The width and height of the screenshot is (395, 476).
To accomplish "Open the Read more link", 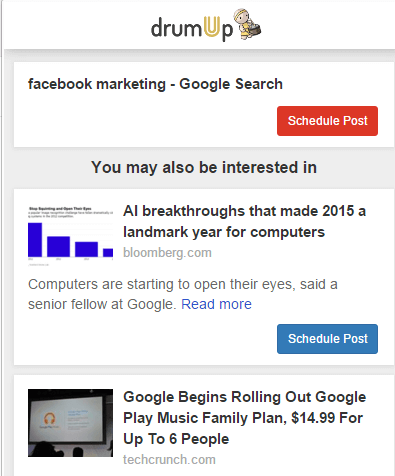I will tap(216, 304).
